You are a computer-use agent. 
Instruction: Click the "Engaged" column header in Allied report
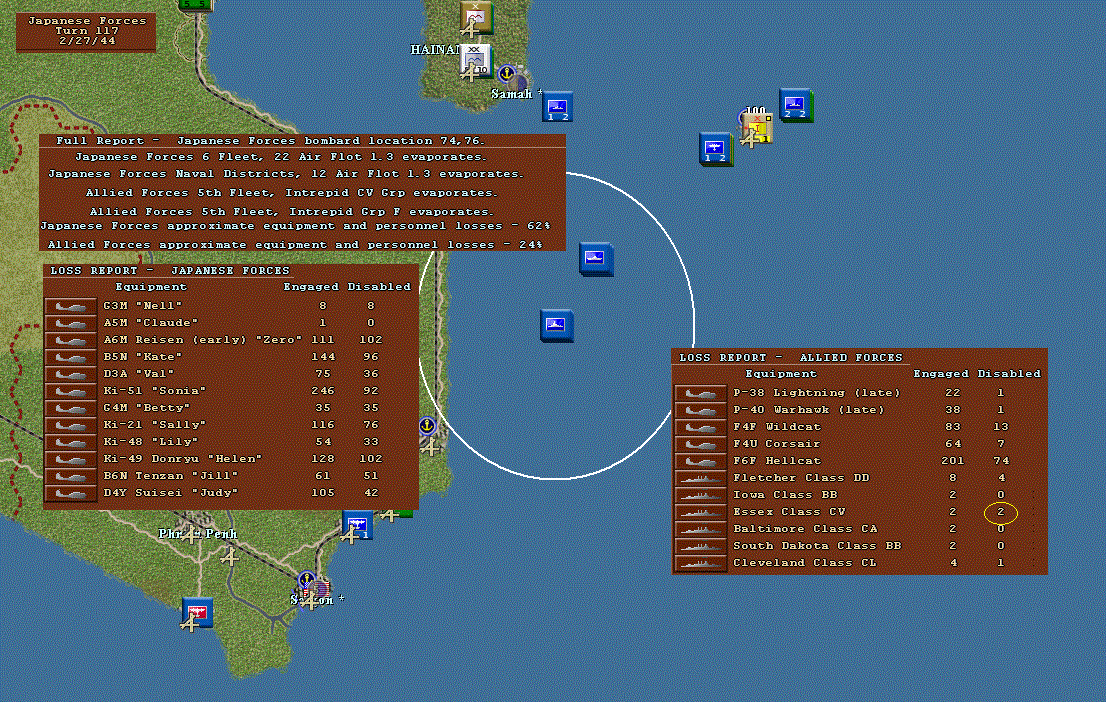(x=941, y=374)
